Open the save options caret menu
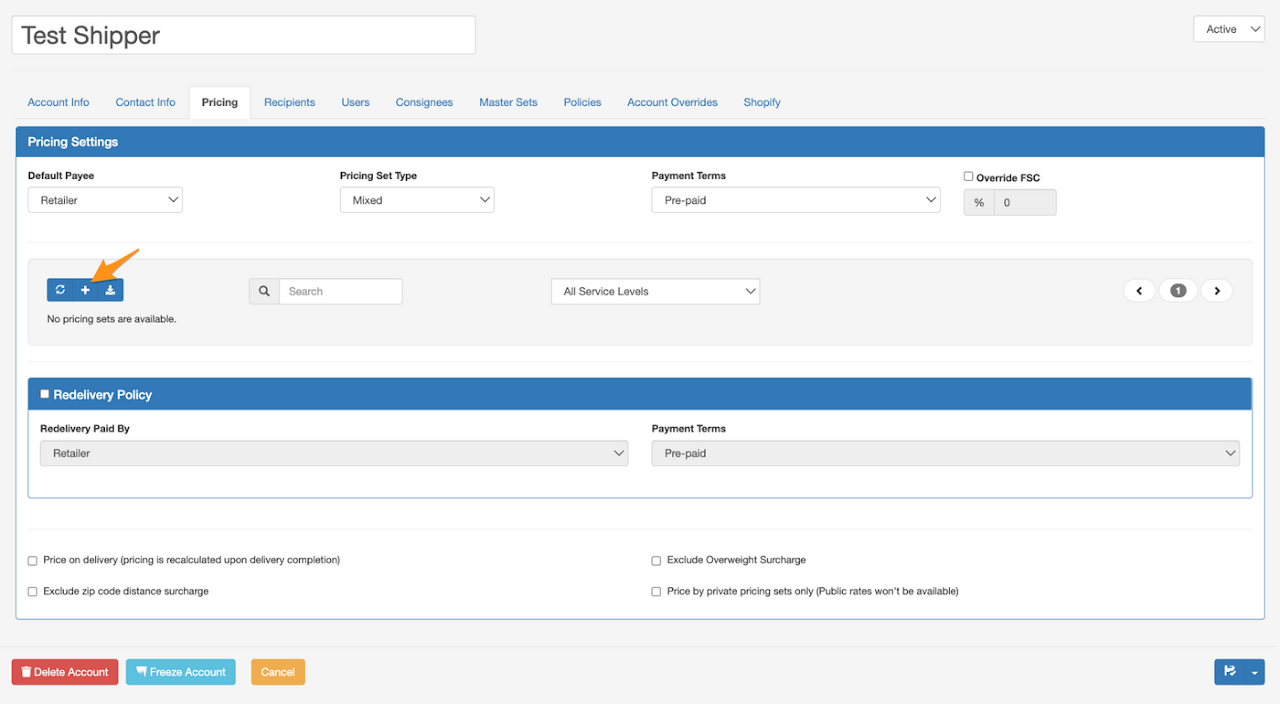This screenshot has width=1280, height=704. (1255, 672)
